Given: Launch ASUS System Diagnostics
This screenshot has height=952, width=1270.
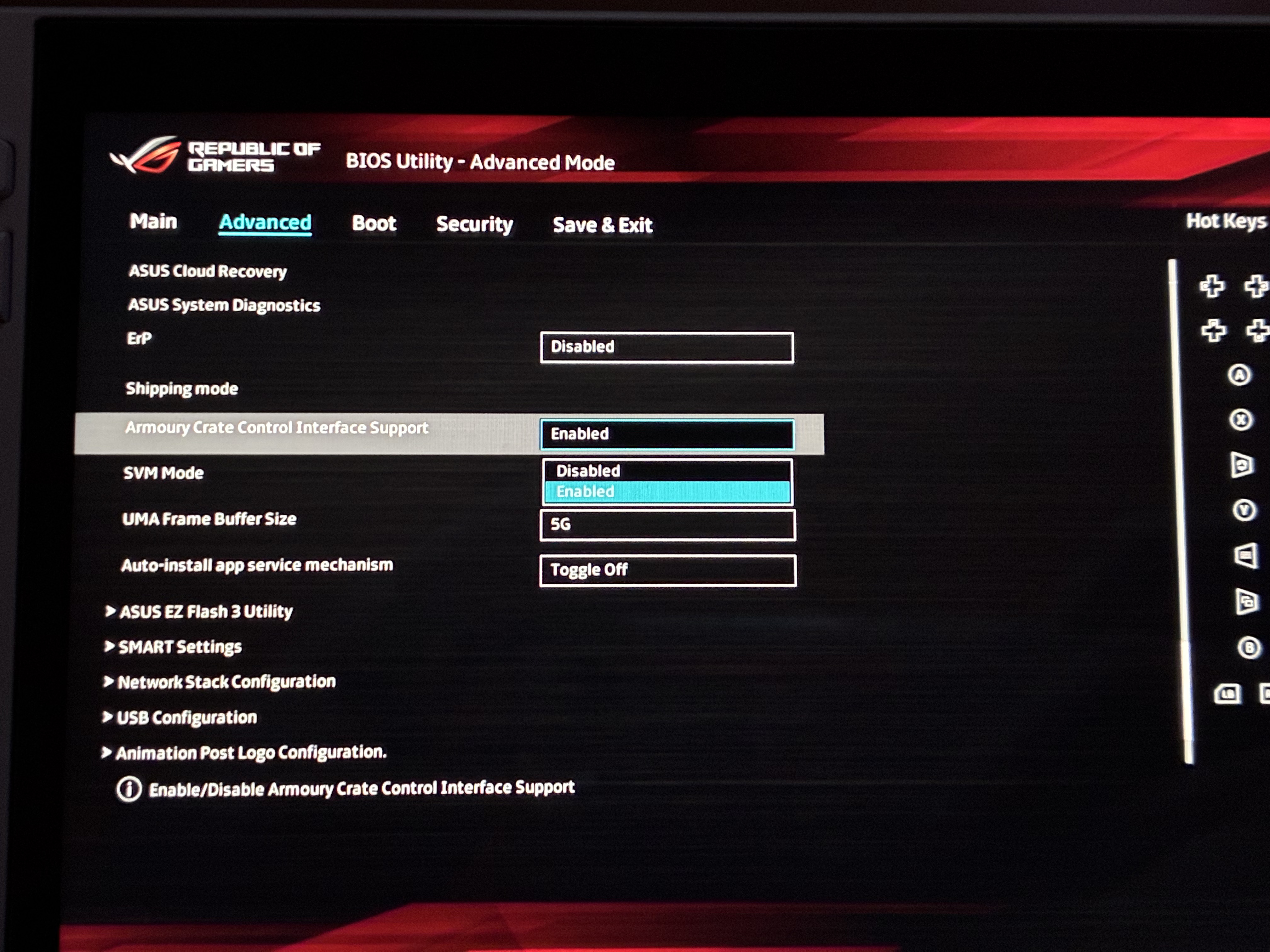Looking at the screenshot, I should [224, 305].
